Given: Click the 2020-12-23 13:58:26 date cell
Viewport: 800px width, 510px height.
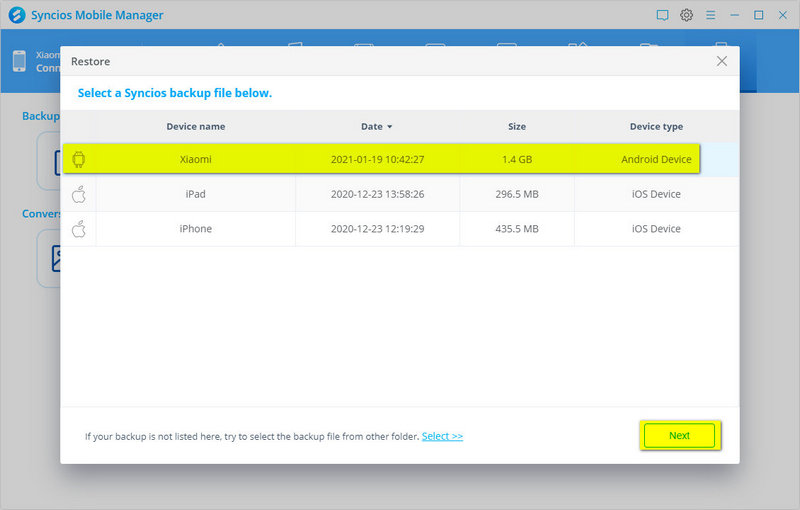Looking at the screenshot, I should click(378, 194).
